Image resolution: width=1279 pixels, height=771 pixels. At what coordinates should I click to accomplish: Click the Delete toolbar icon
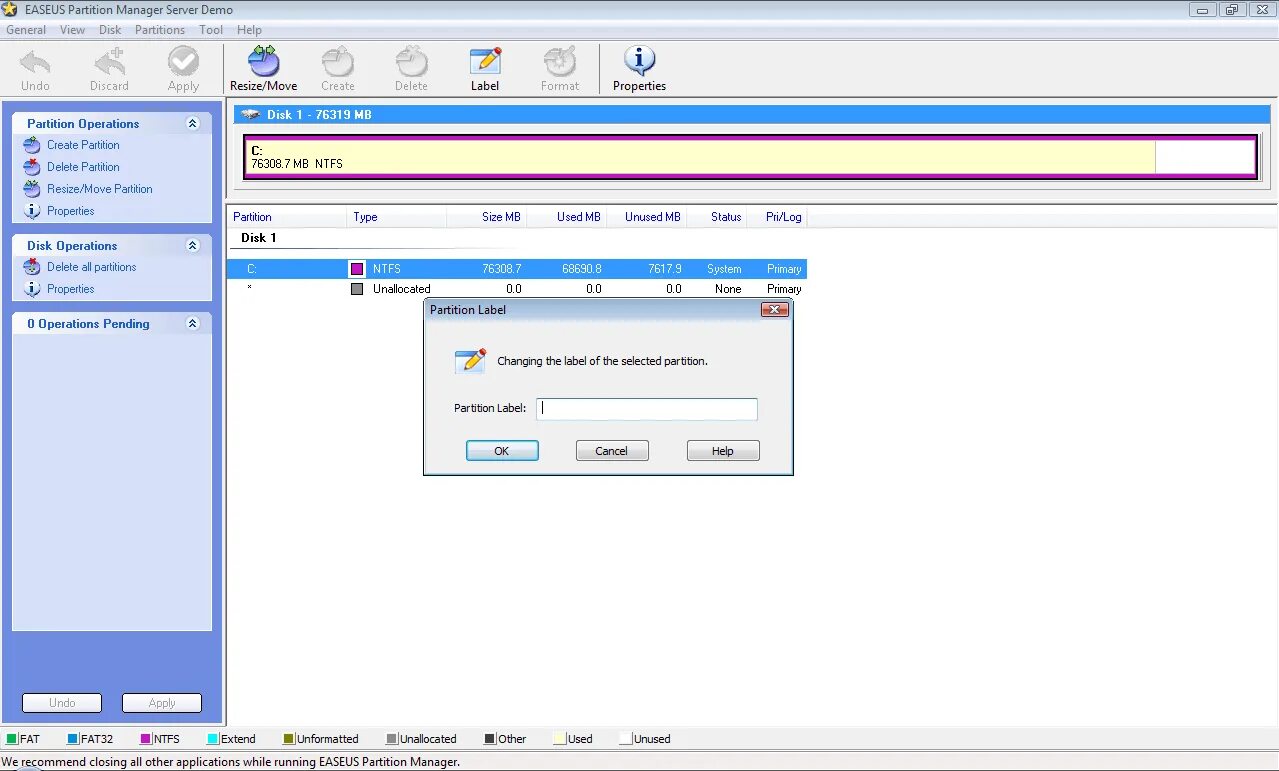click(411, 62)
